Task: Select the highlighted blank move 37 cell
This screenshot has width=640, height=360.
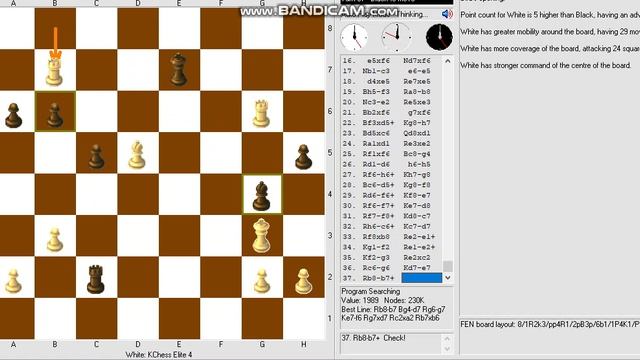Action: pos(422,278)
